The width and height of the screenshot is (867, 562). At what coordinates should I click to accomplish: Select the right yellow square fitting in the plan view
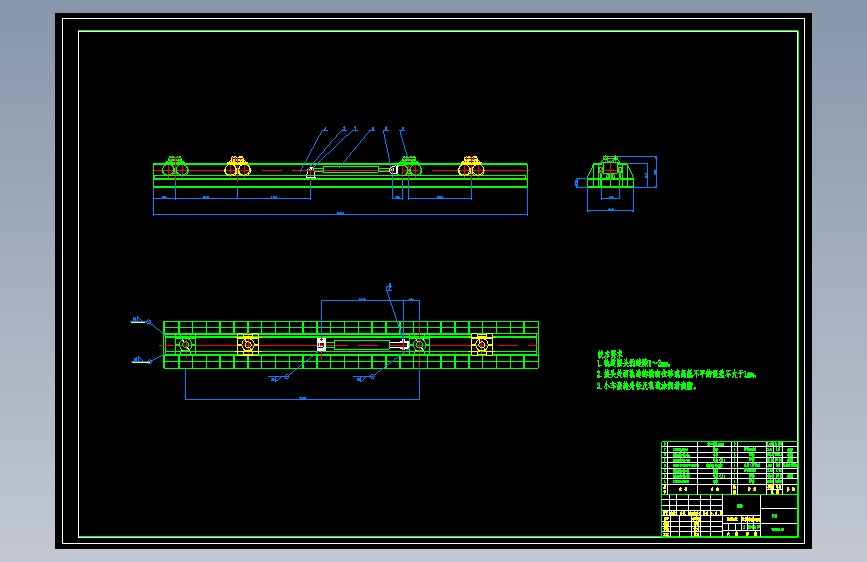(482, 345)
